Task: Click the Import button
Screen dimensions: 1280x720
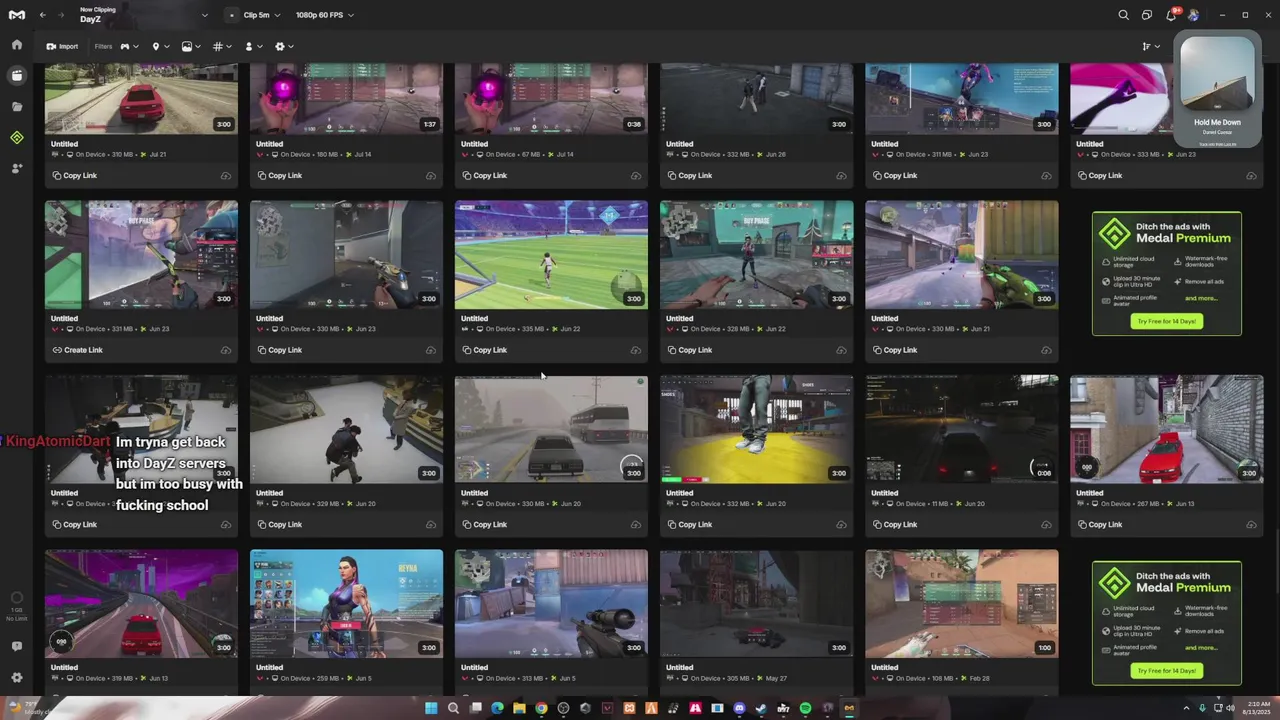Action: click(x=62, y=46)
